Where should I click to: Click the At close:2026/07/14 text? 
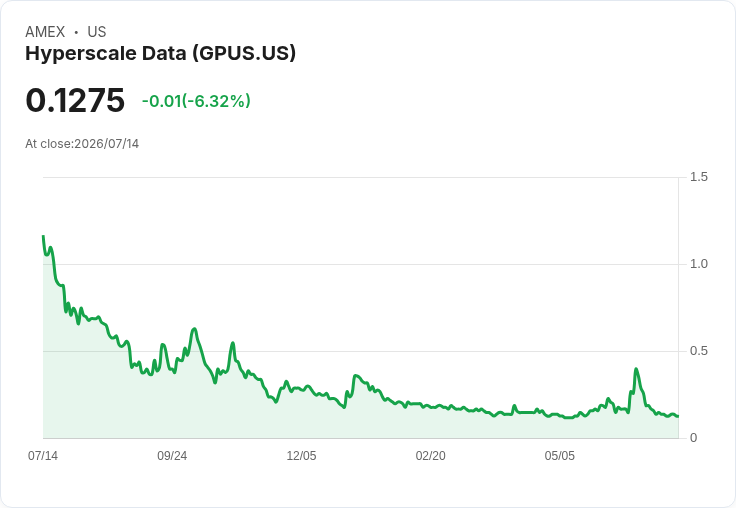click(x=82, y=144)
